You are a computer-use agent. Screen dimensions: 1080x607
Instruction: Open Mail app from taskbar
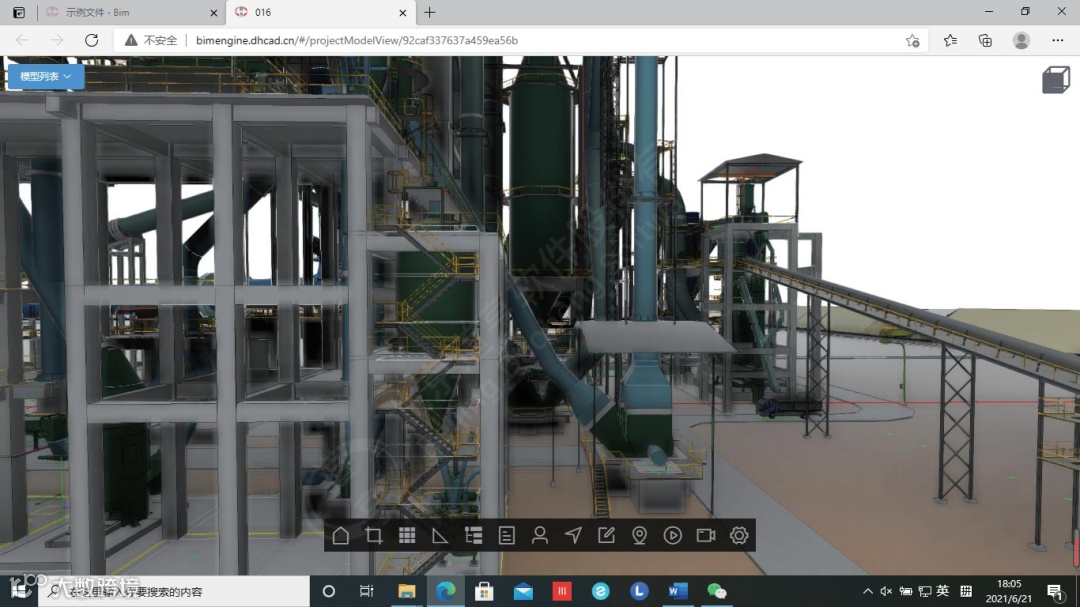click(523, 591)
